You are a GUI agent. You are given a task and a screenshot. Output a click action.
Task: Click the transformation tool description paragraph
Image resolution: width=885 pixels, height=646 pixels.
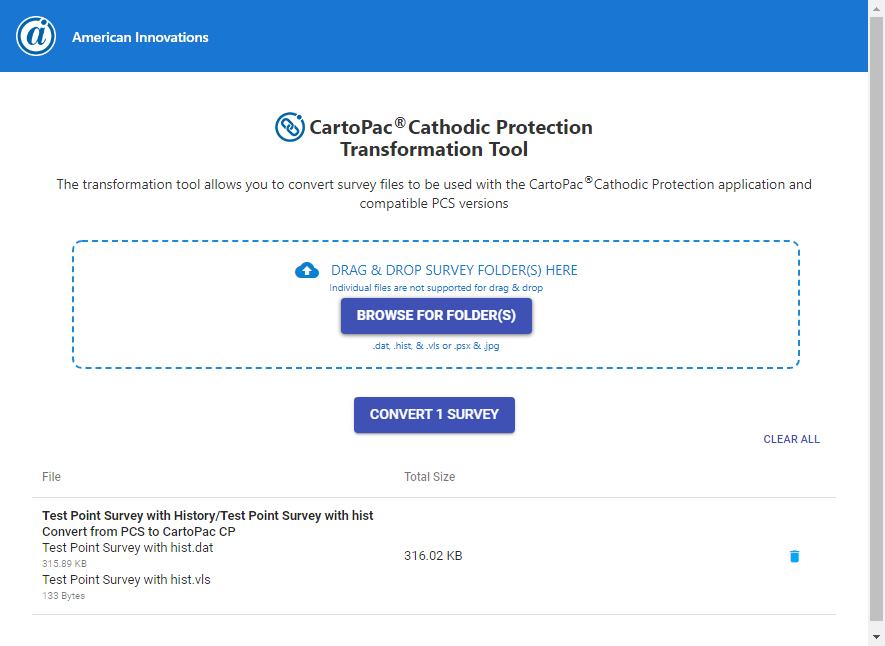[433, 193]
